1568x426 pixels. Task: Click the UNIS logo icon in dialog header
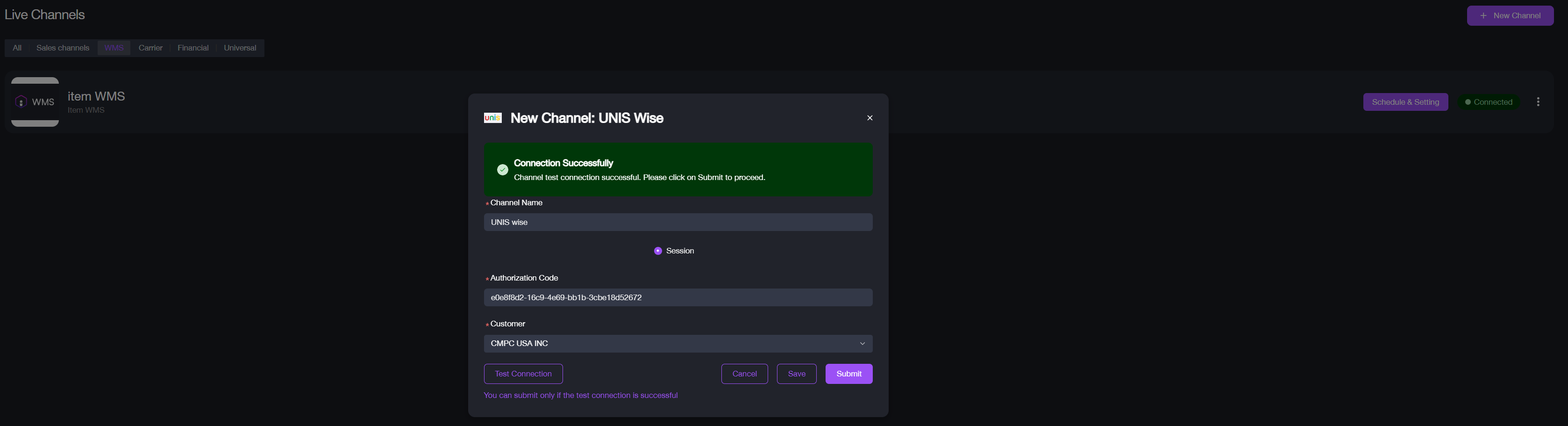click(x=492, y=118)
